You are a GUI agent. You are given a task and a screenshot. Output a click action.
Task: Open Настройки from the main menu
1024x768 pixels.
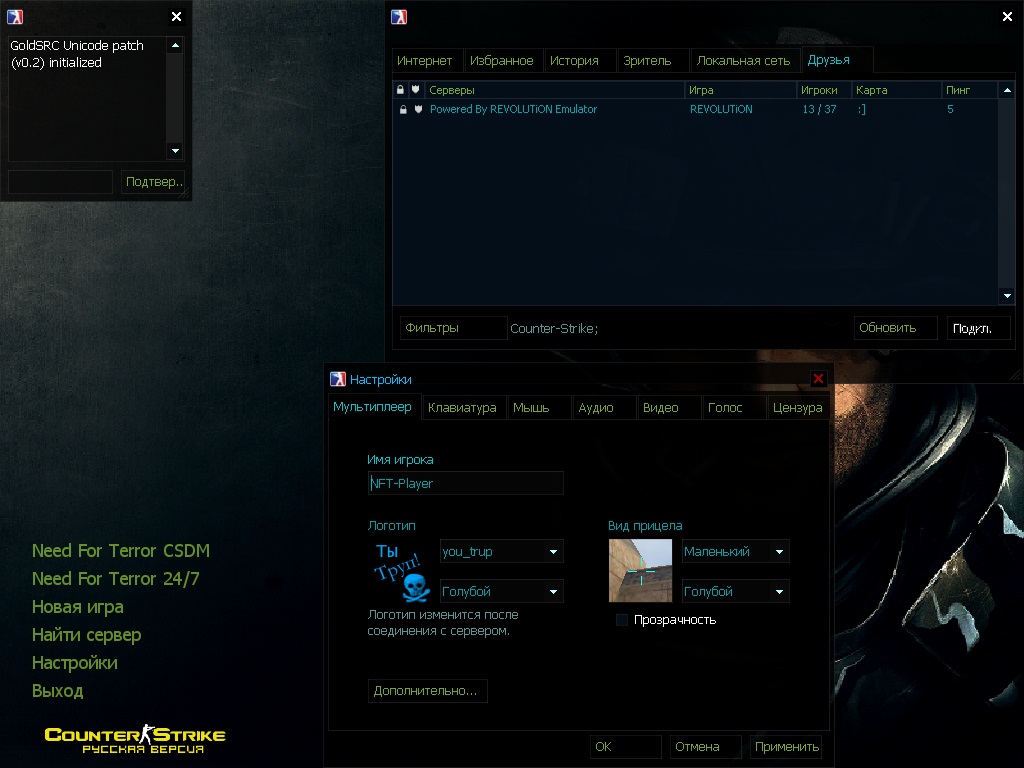click(75, 664)
